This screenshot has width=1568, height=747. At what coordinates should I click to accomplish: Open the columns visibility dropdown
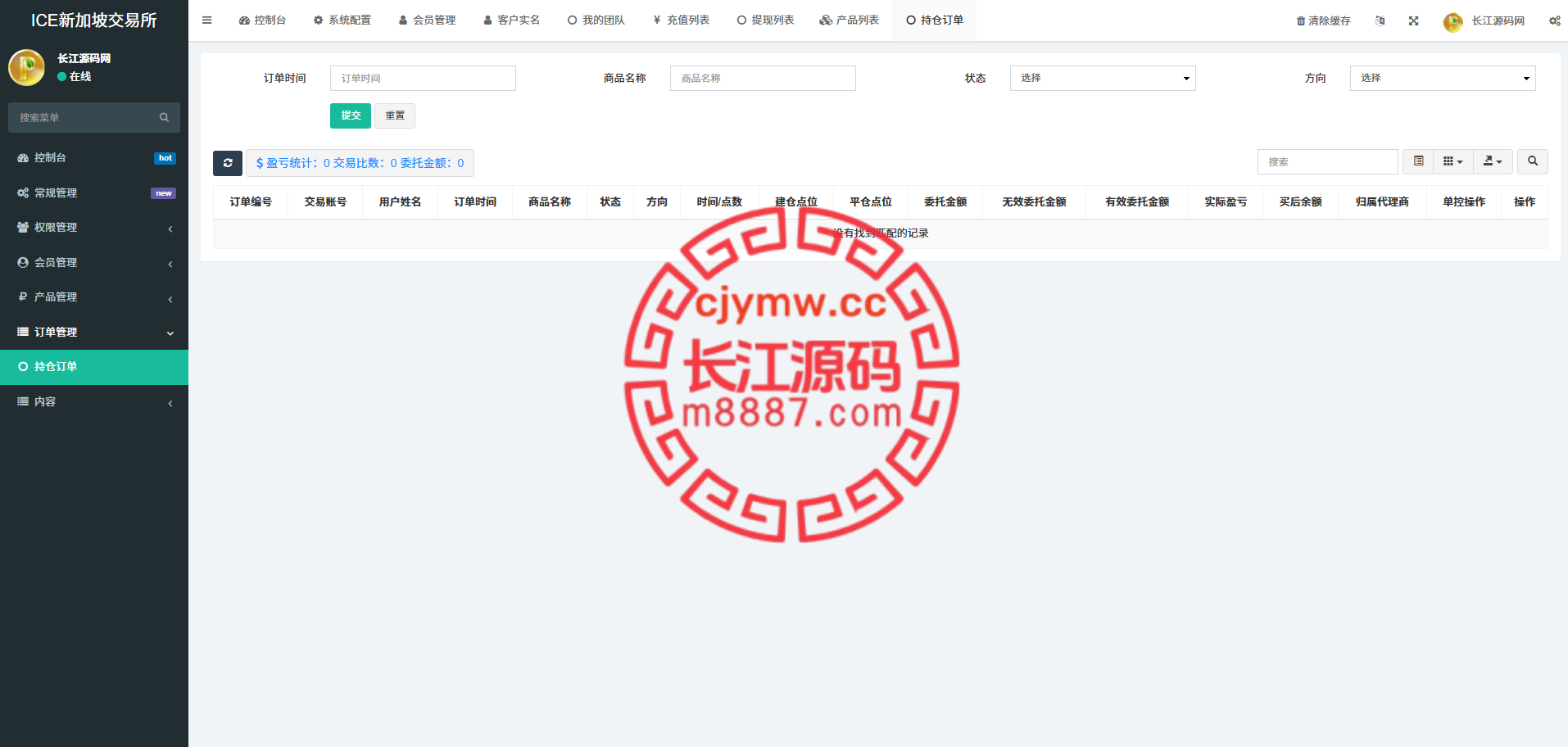(1452, 161)
